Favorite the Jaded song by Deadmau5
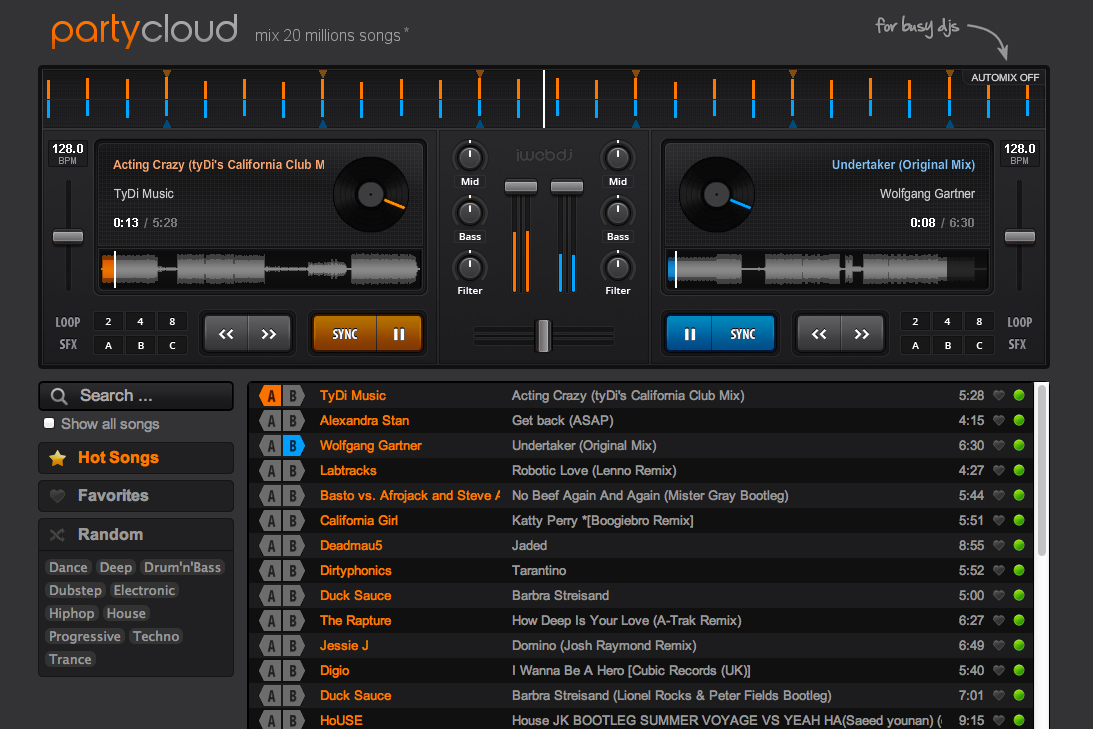 coord(999,546)
